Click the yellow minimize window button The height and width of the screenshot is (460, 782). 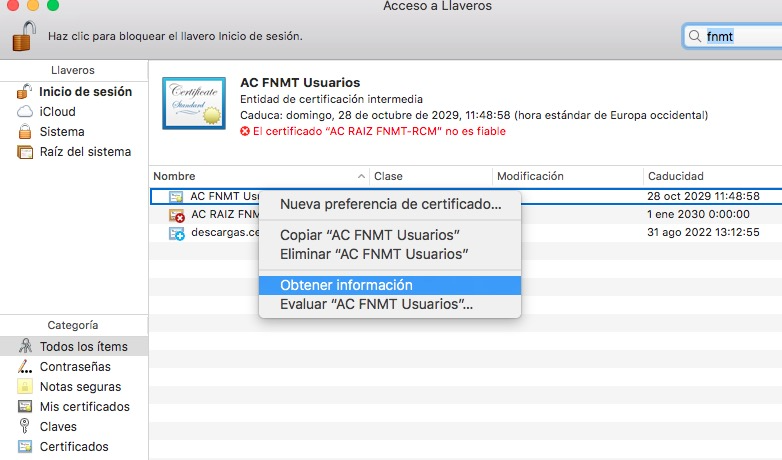33,5
